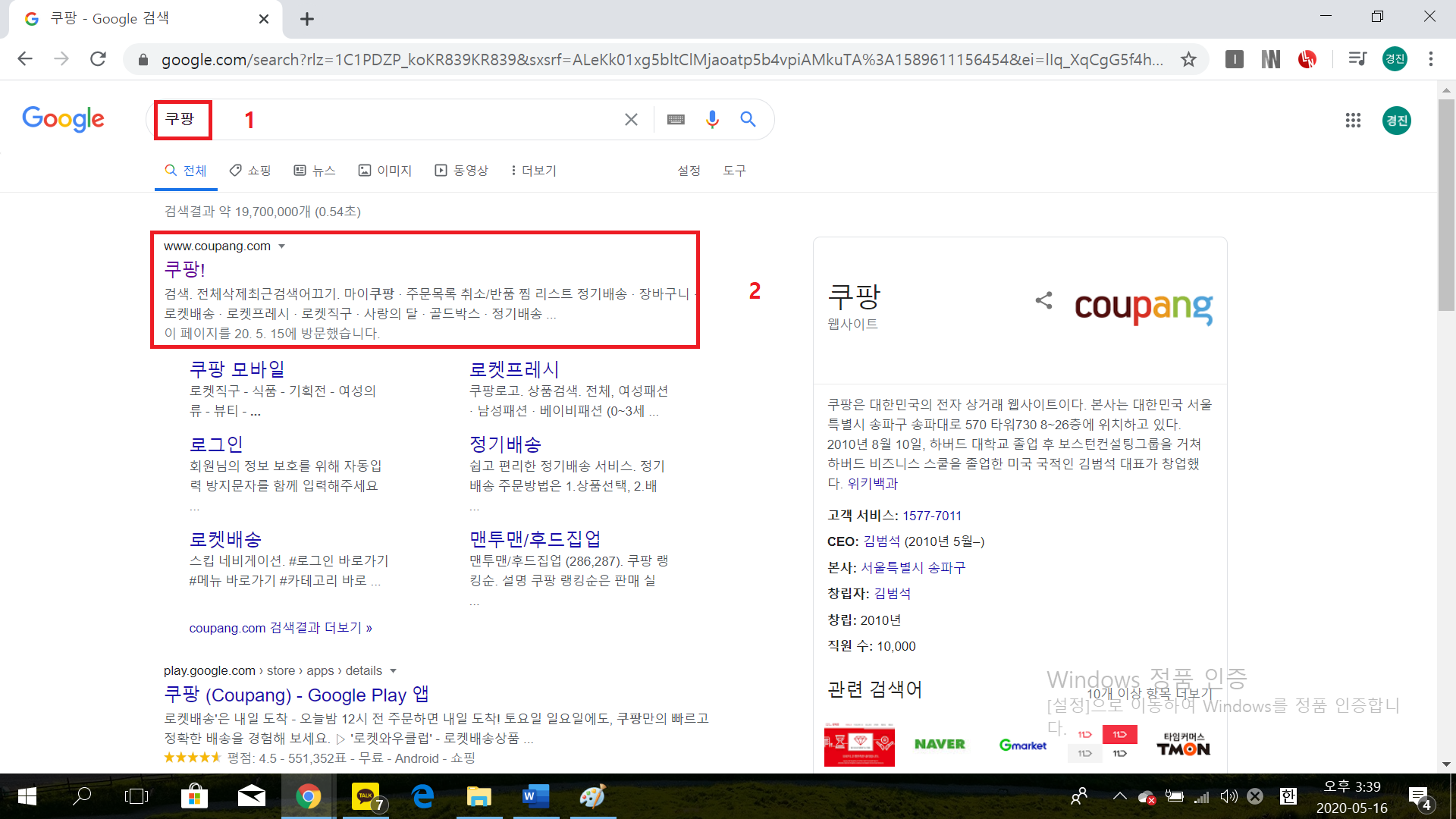Bookmark this page with star icon

pos(1188,59)
